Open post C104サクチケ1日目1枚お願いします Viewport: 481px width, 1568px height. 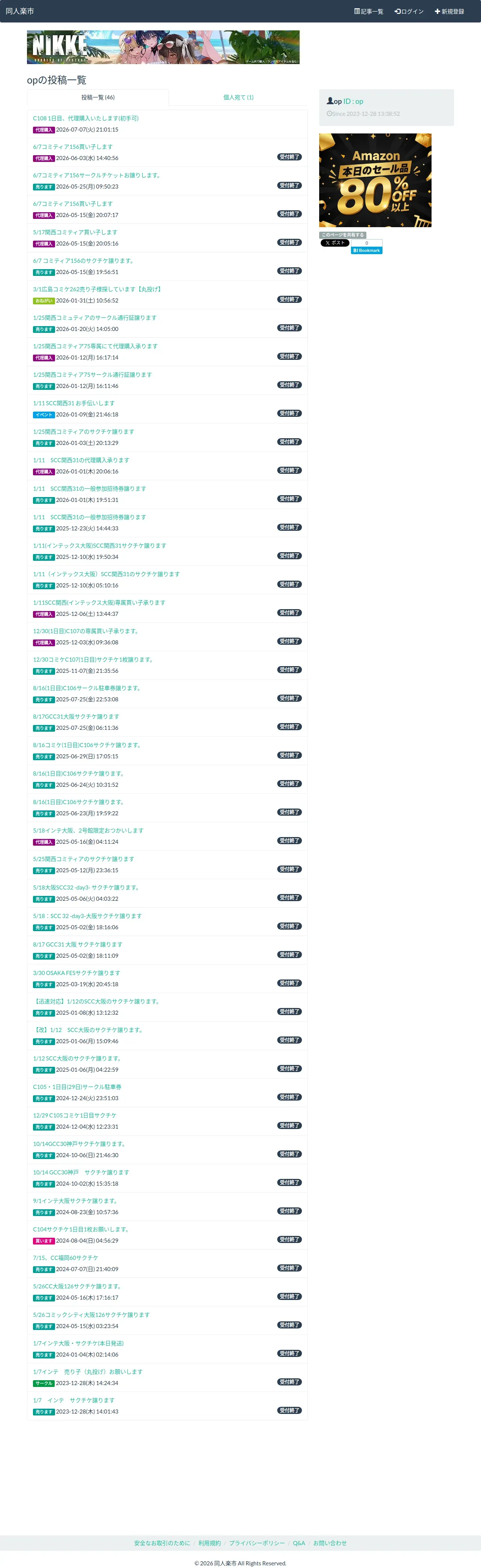click(81, 1229)
